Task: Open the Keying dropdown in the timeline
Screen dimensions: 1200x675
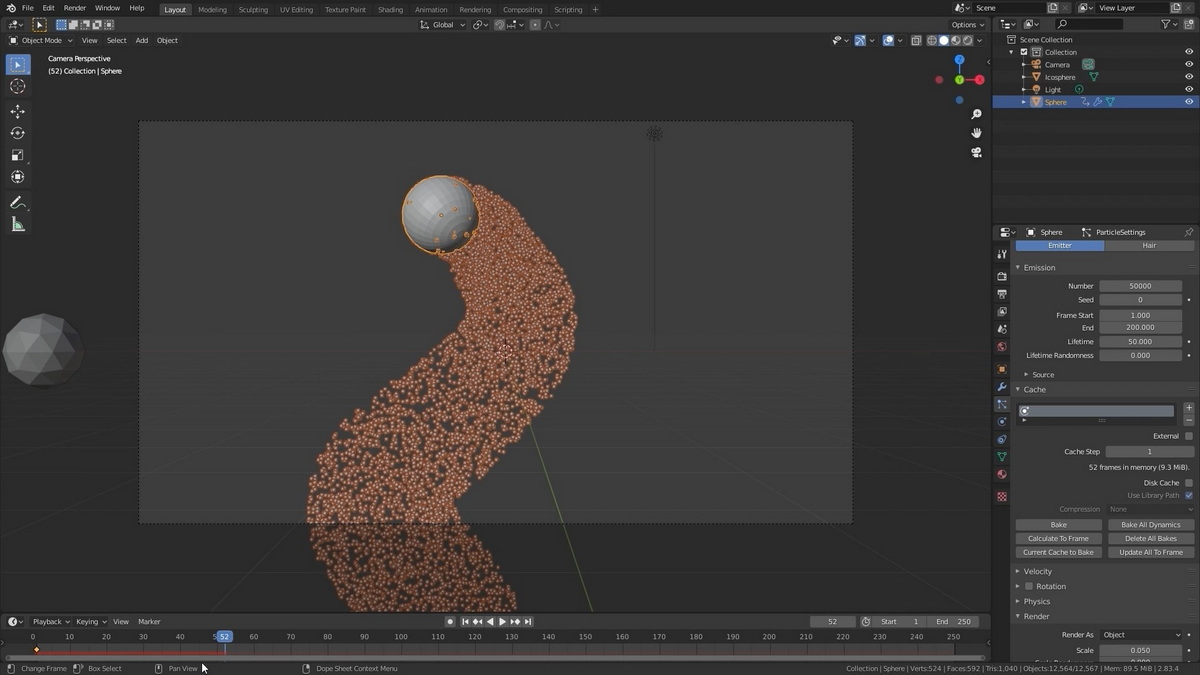Action: click(x=90, y=622)
